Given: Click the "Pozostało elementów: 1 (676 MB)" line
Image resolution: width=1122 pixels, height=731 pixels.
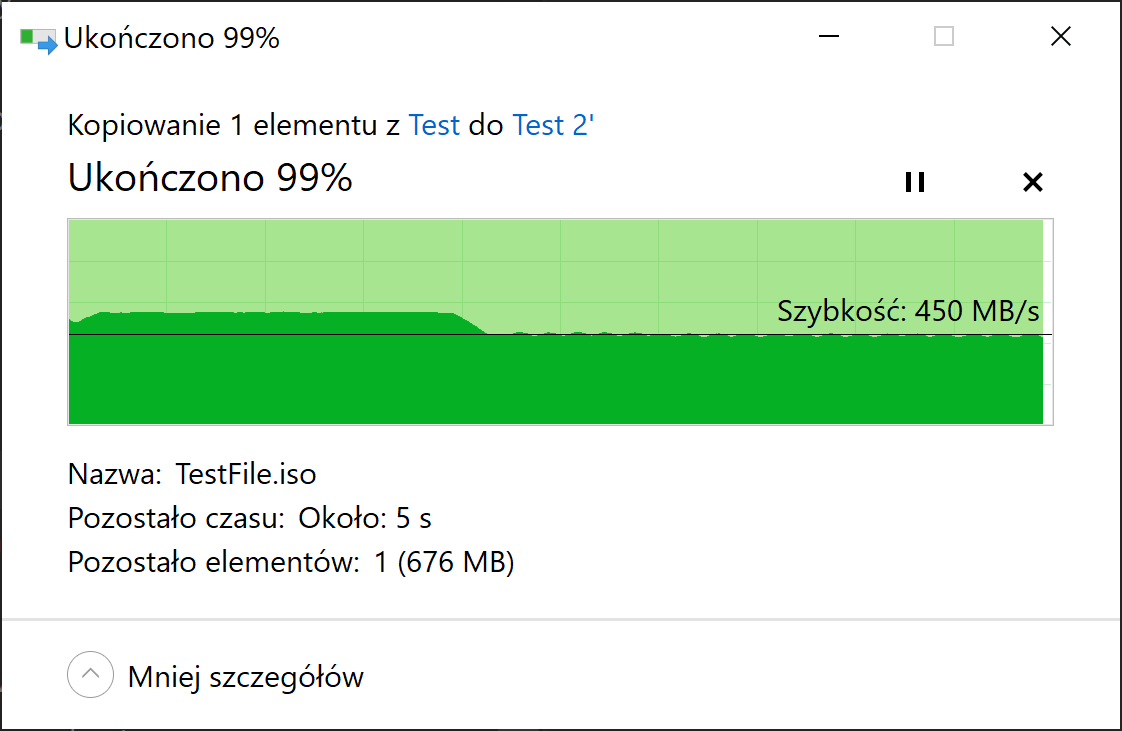Looking at the screenshot, I should click(291, 561).
